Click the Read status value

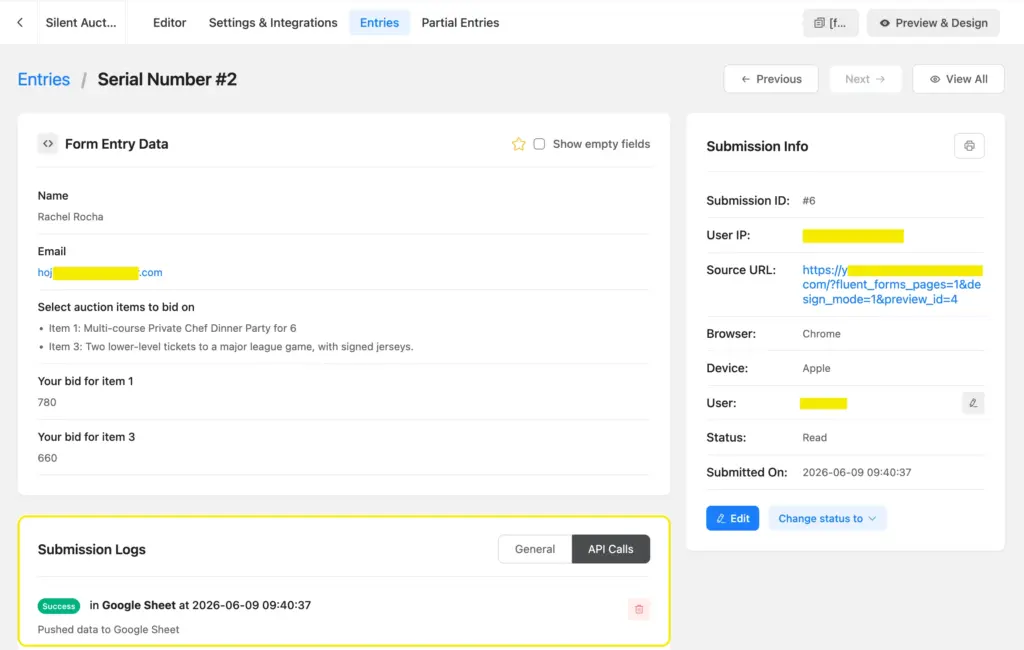click(814, 438)
